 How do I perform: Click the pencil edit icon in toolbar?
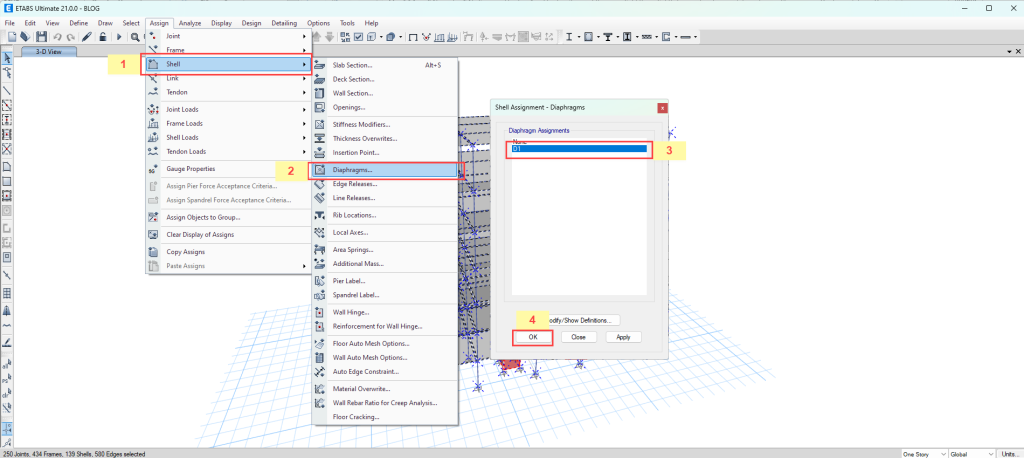[87, 37]
